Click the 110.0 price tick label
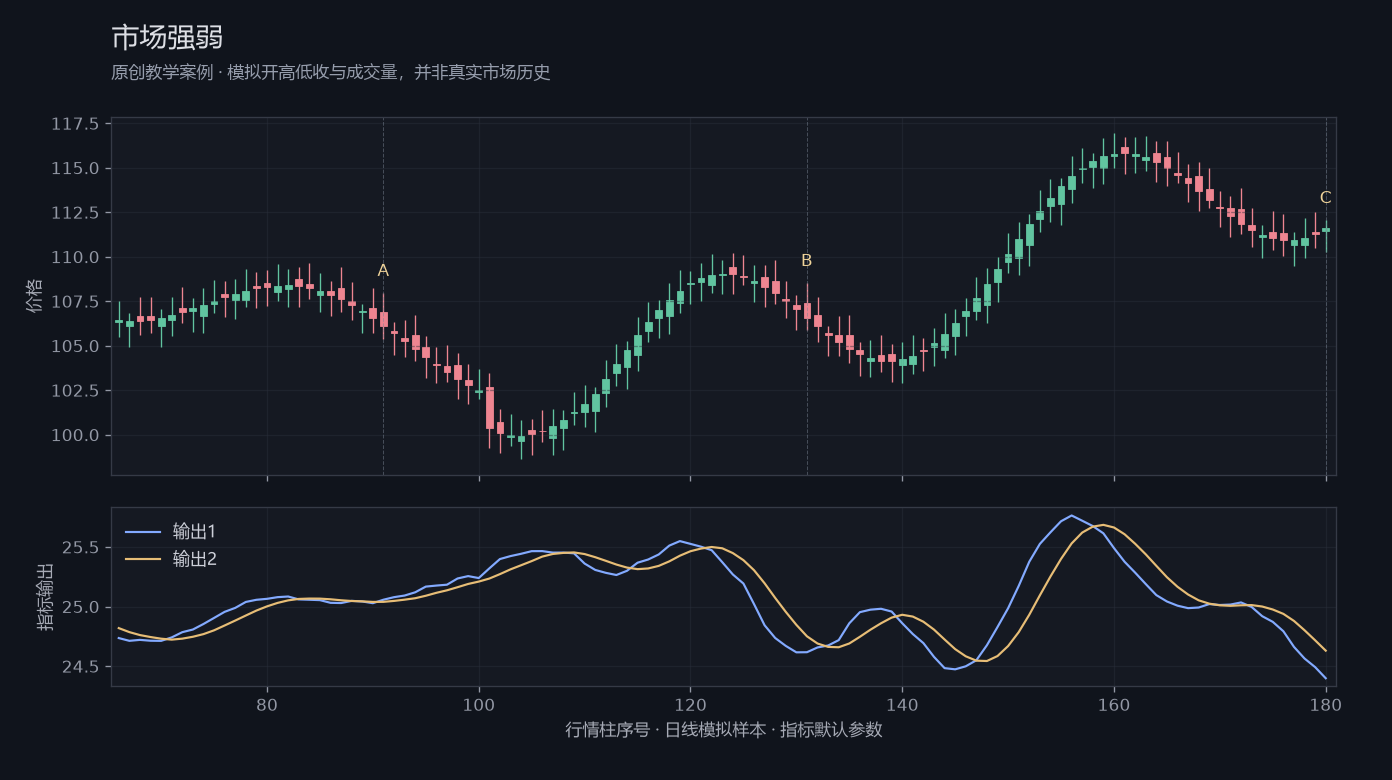This screenshot has width=1392, height=780. 75,257
